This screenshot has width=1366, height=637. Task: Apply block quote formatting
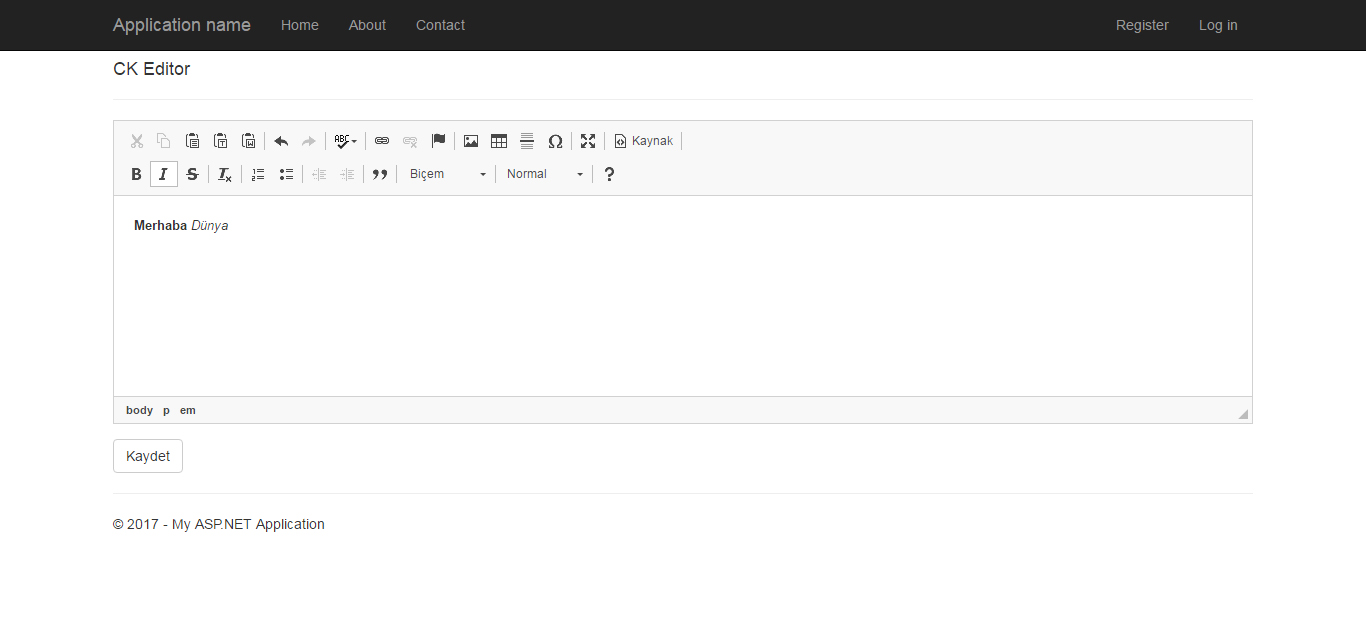380,174
